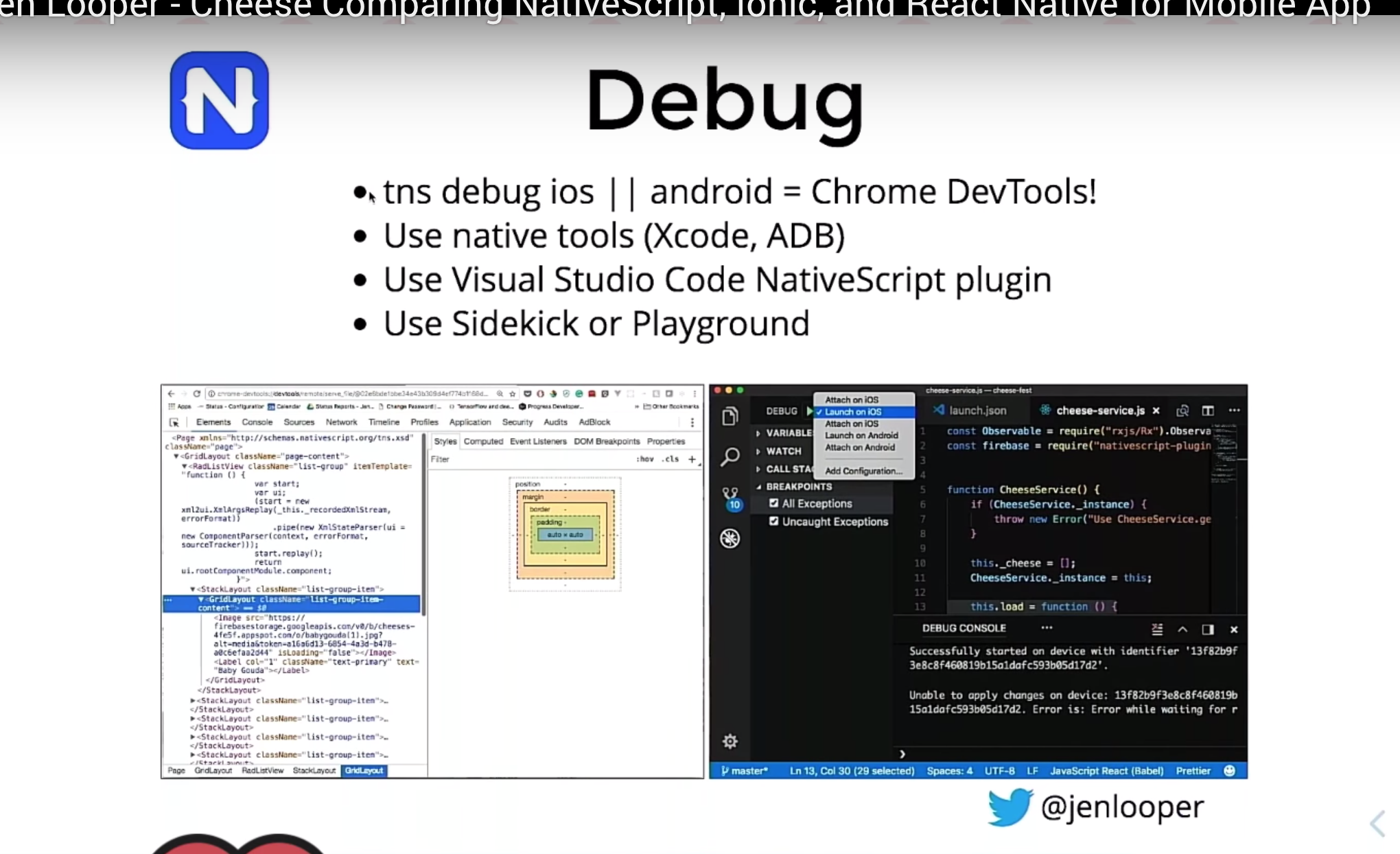Open the Search magnifier in activity bar
The height and width of the screenshot is (854, 1400).
[730, 457]
